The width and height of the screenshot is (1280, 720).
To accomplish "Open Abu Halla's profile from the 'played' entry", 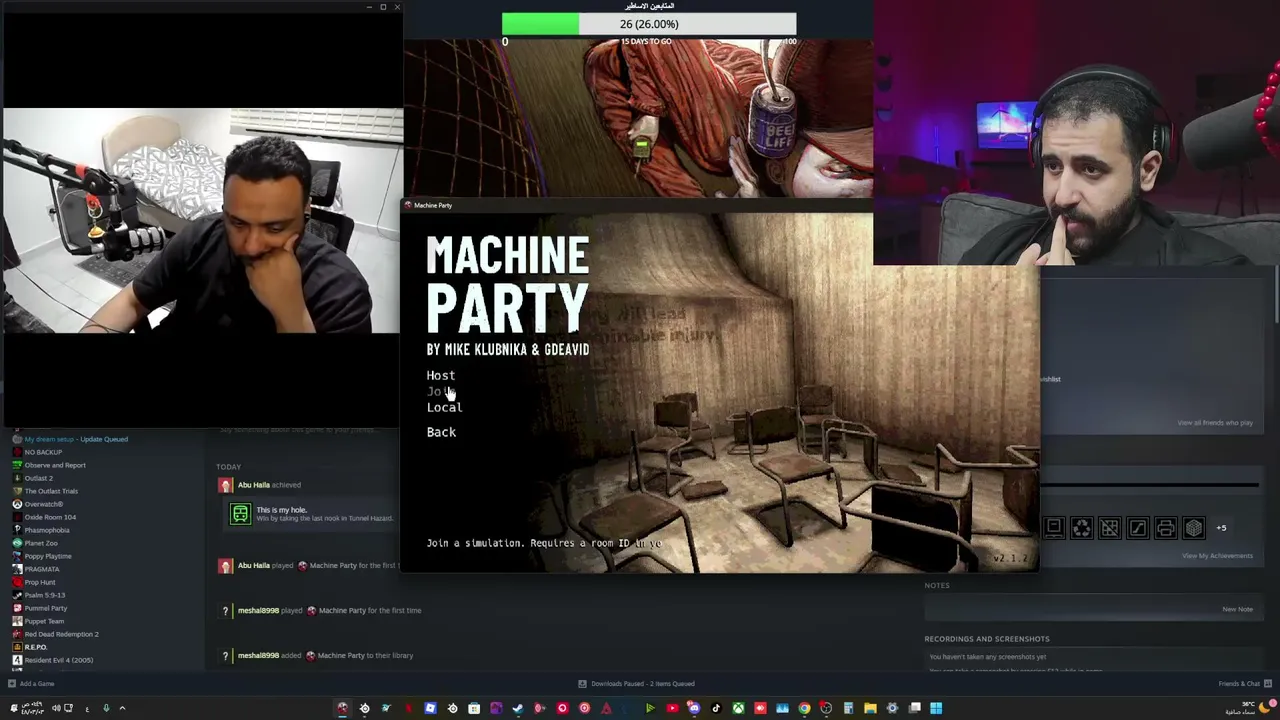I will tap(254, 566).
